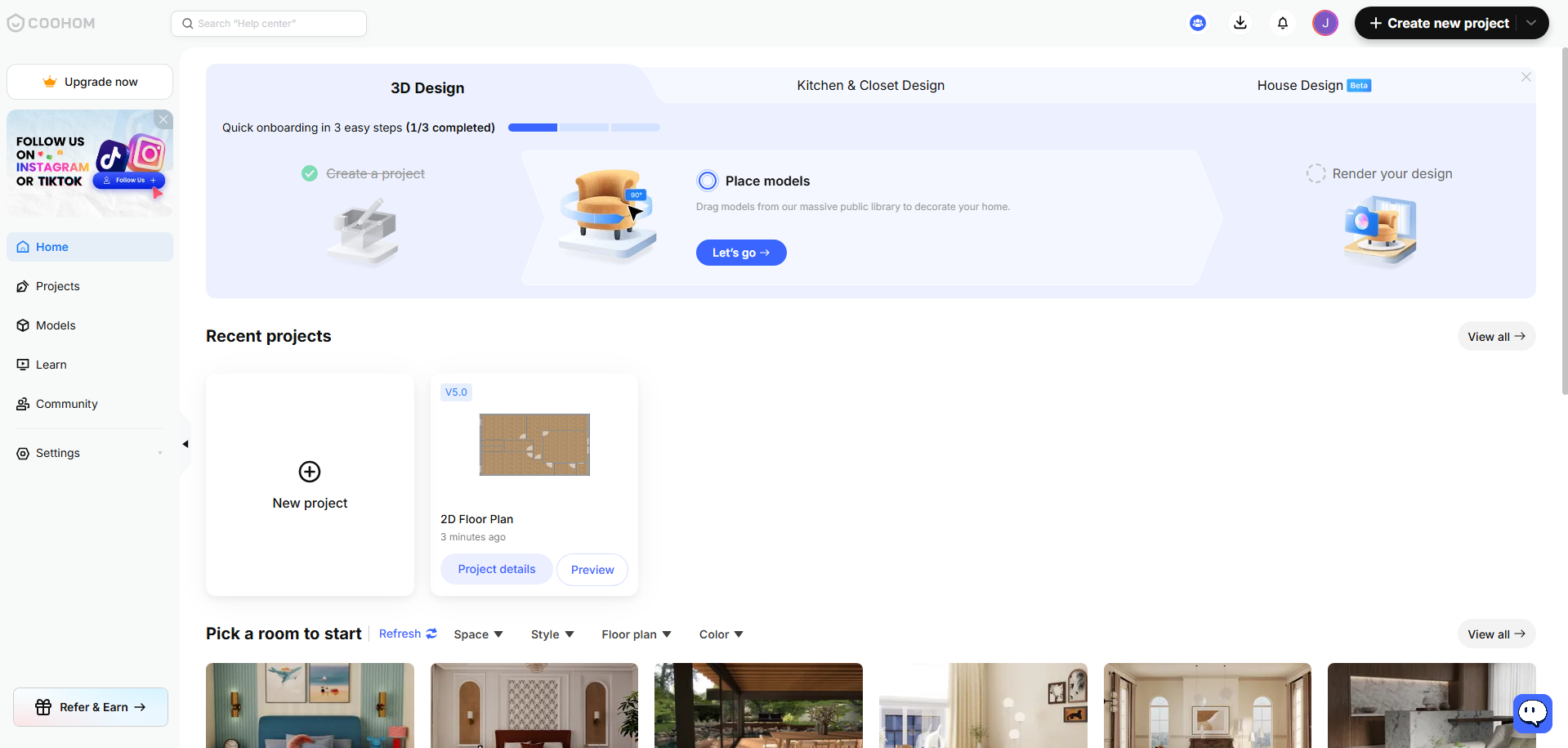1568x748 pixels.
Task: Select the Place models step circle
Action: click(708, 181)
